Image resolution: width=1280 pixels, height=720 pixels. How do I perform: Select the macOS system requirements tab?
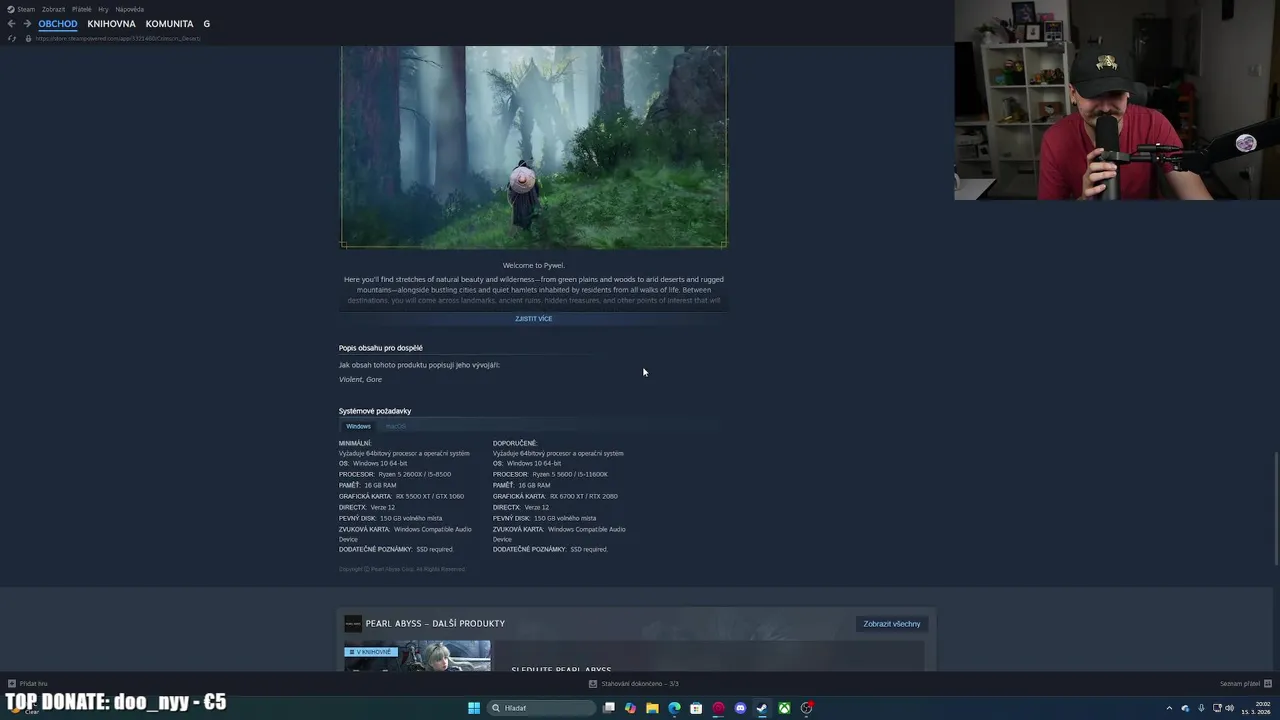click(396, 426)
